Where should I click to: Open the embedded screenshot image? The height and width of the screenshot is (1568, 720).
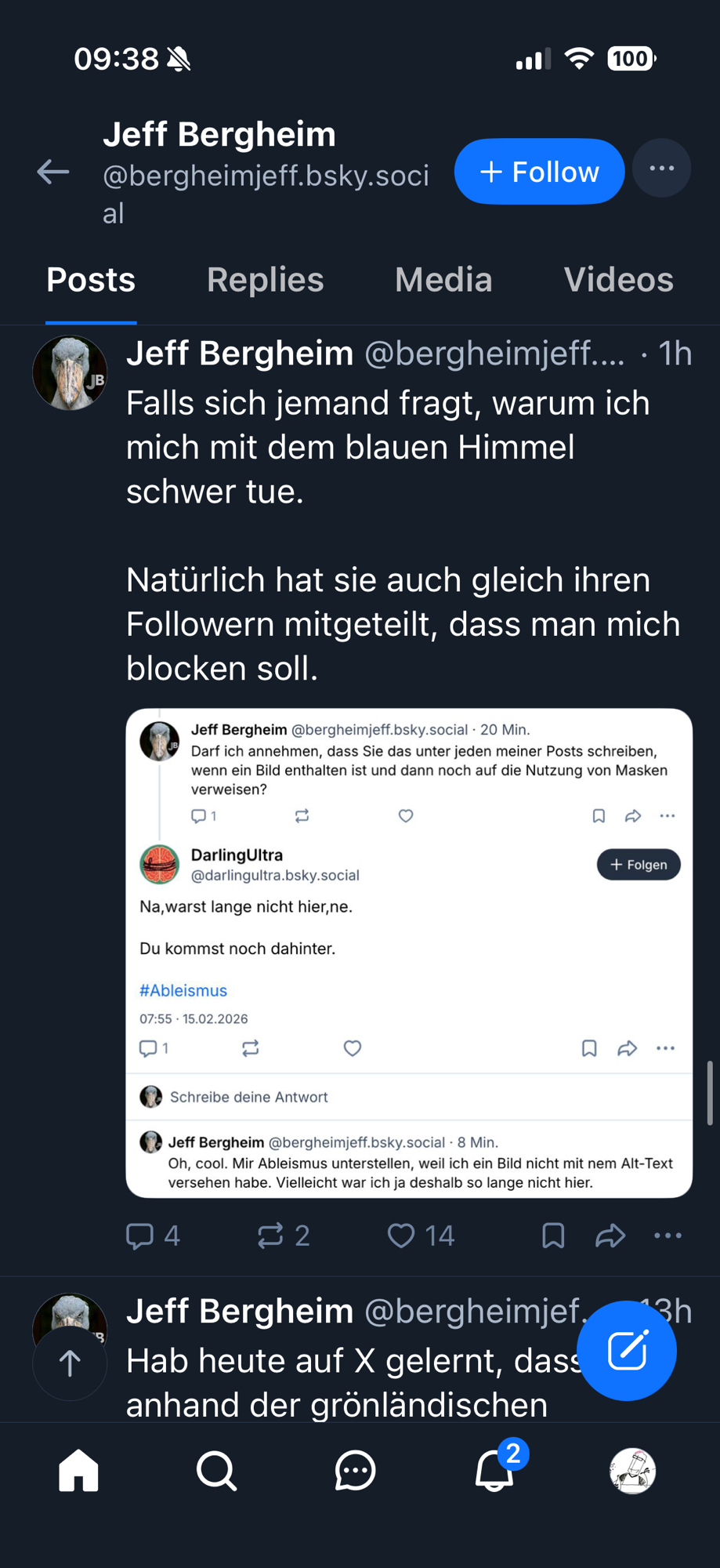pos(409,953)
